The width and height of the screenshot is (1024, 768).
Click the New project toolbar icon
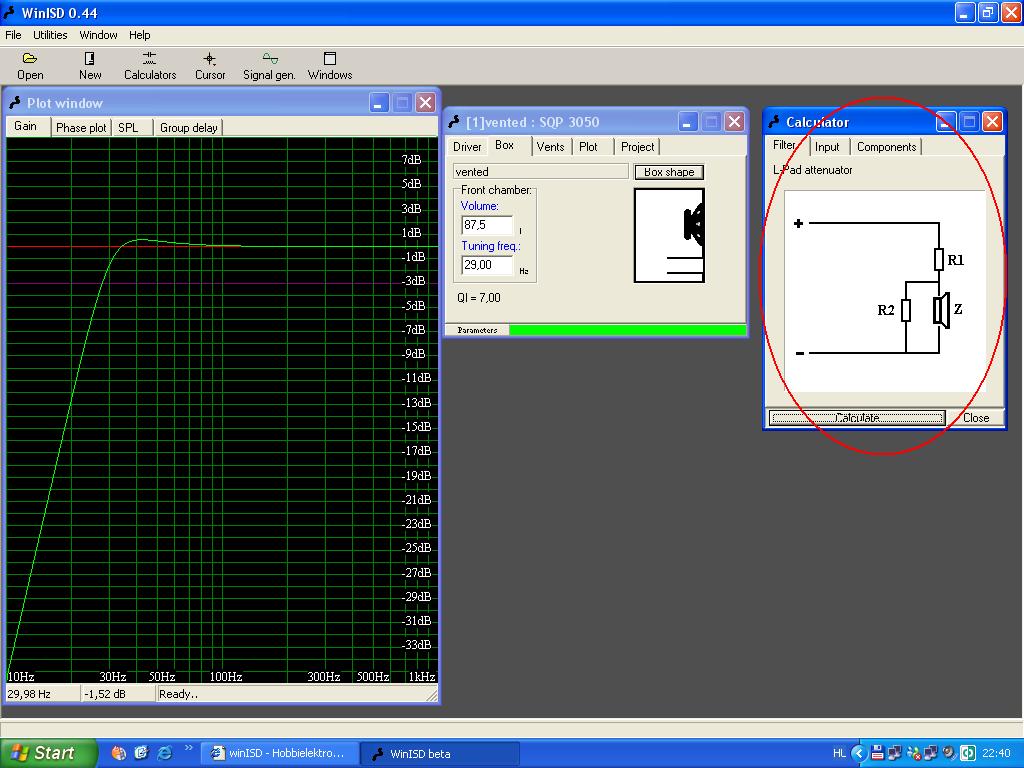point(90,66)
